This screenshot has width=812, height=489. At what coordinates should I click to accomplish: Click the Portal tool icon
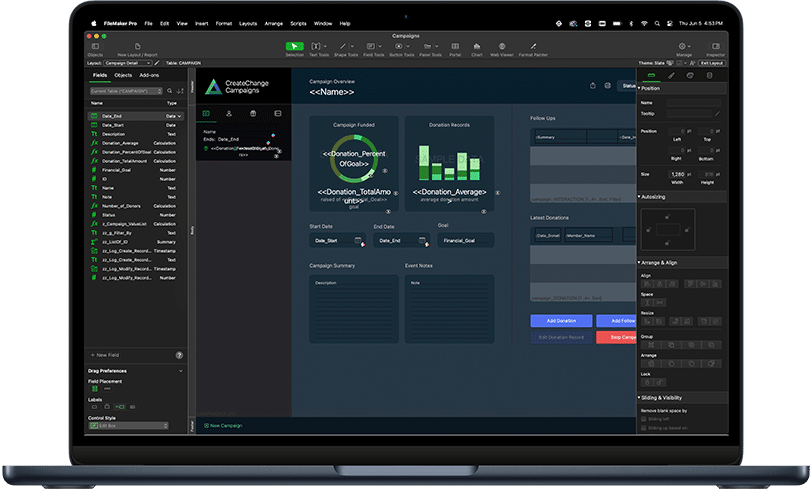[455, 46]
